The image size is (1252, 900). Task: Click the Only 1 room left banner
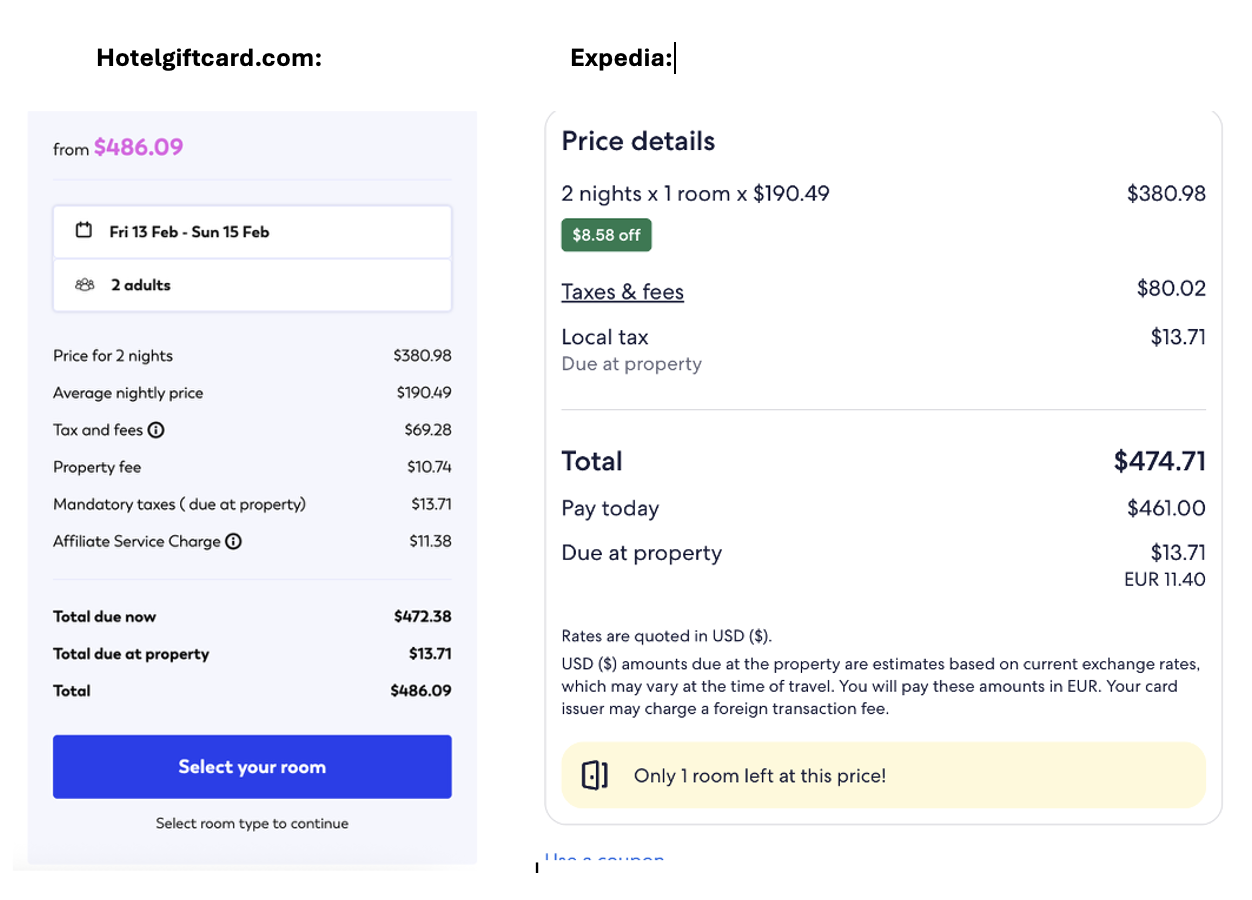pyautogui.click(x=884, y=775)
